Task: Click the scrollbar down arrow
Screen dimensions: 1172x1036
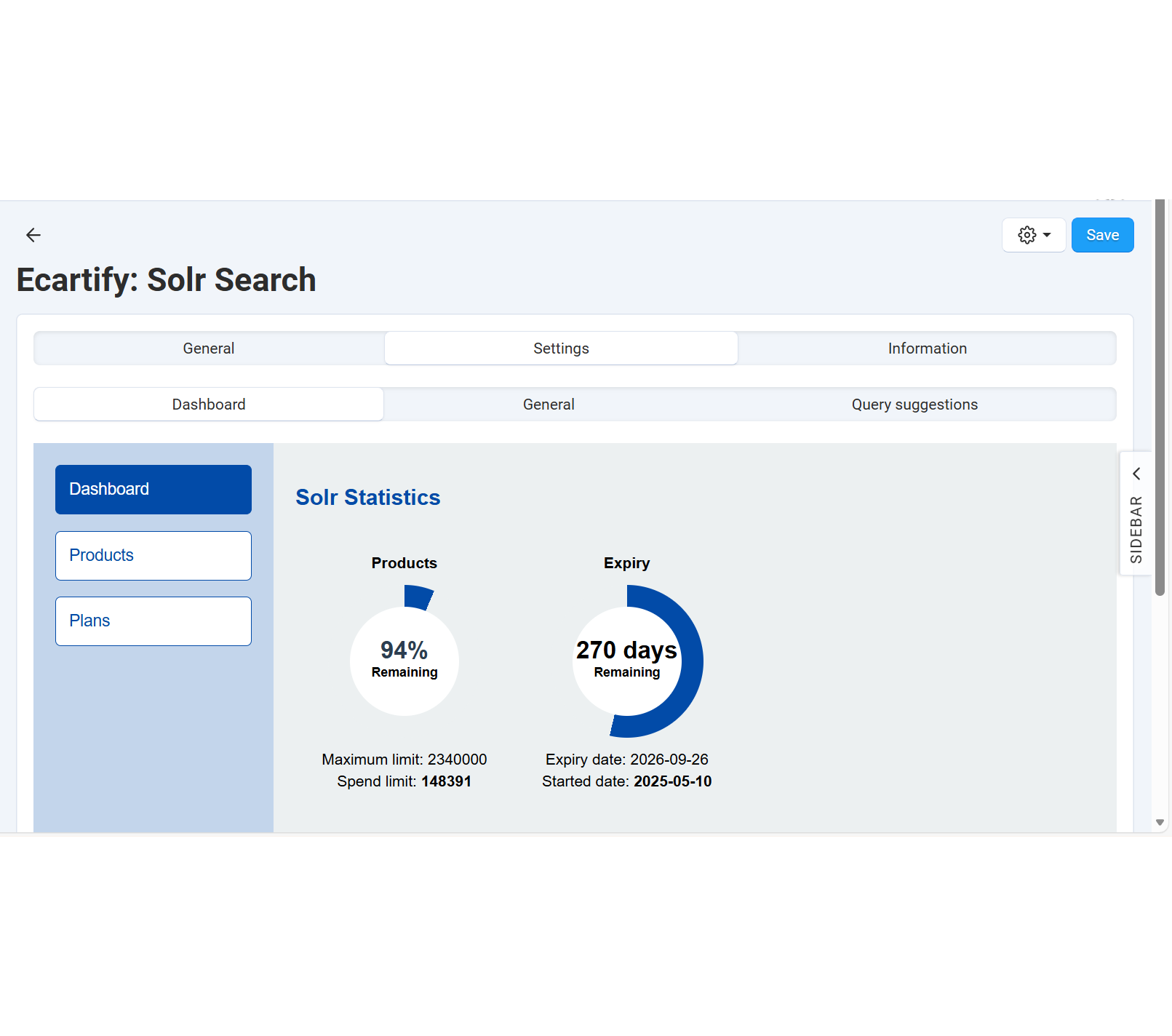Action: pyautogui.click(x=1160, y=823)
